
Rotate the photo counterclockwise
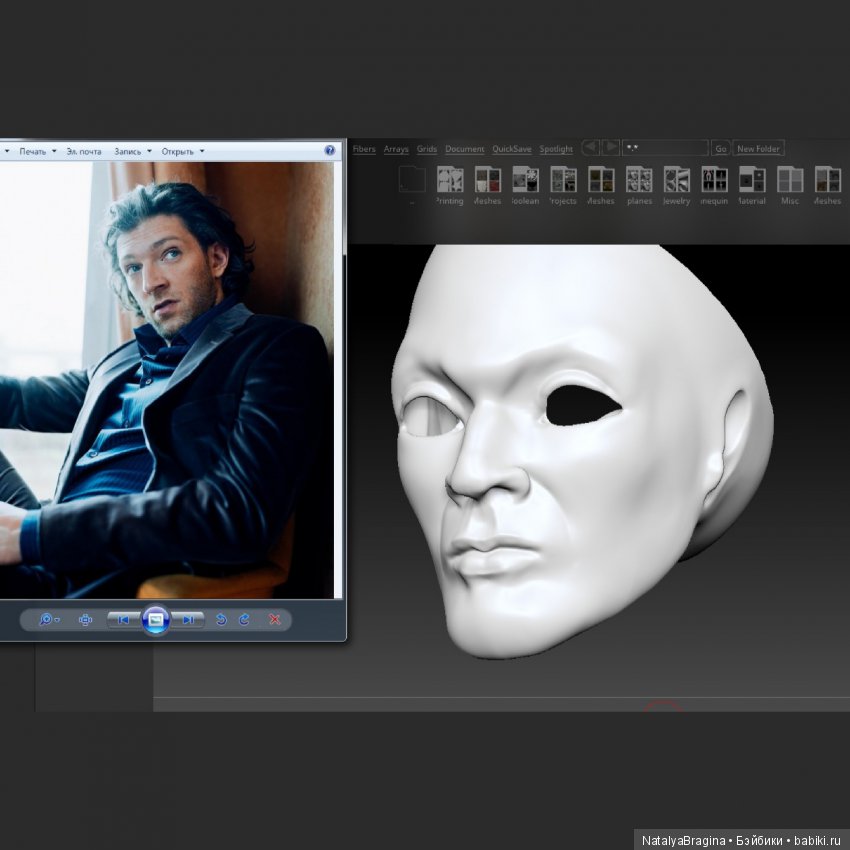point(221,620)
